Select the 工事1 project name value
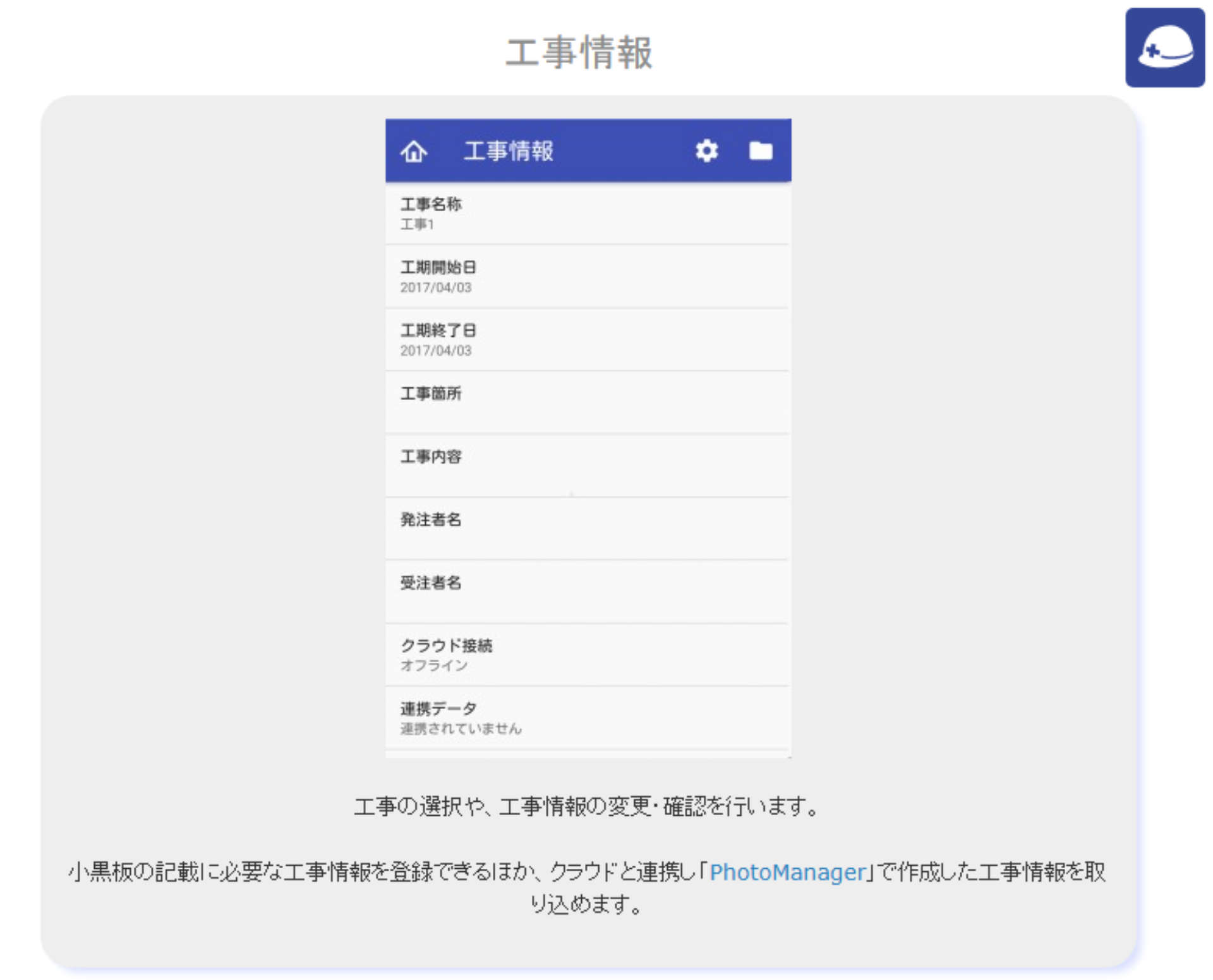This screenshot has width=1213, height=980. pos(414,224)
